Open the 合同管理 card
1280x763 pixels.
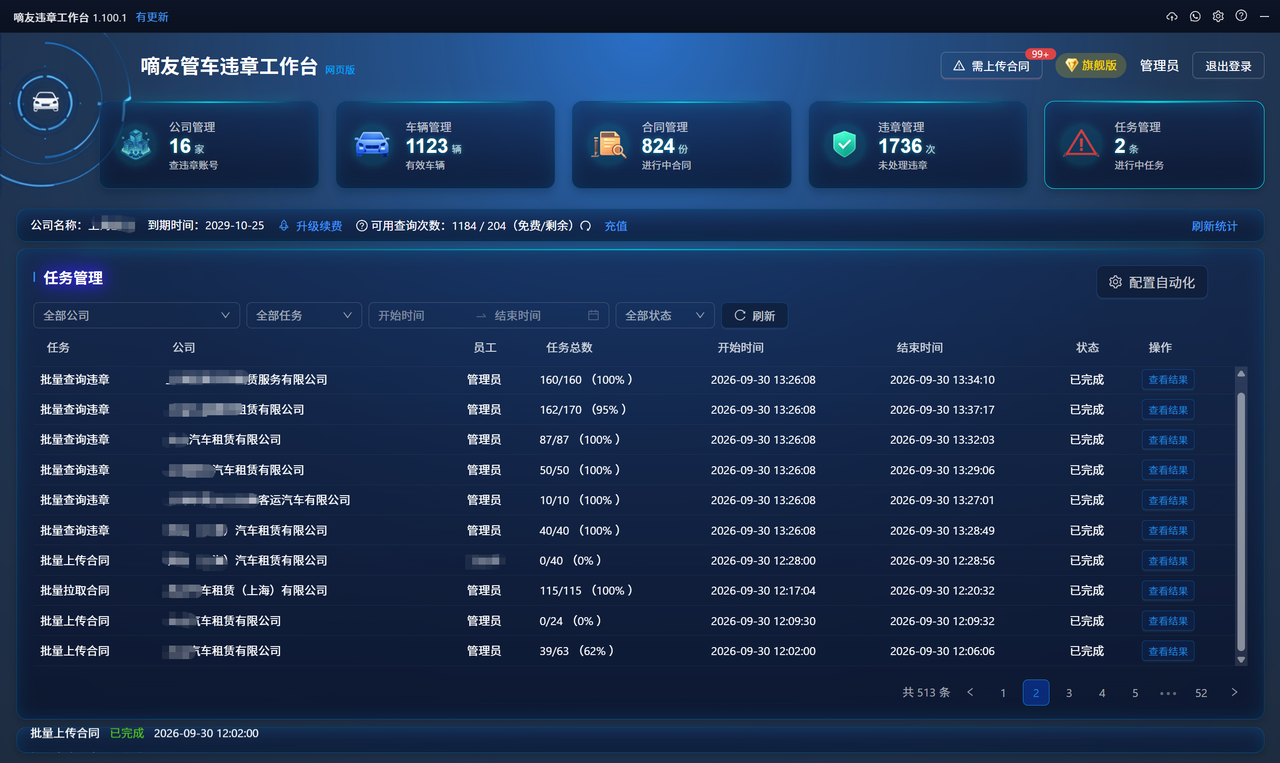coord(681,144)
